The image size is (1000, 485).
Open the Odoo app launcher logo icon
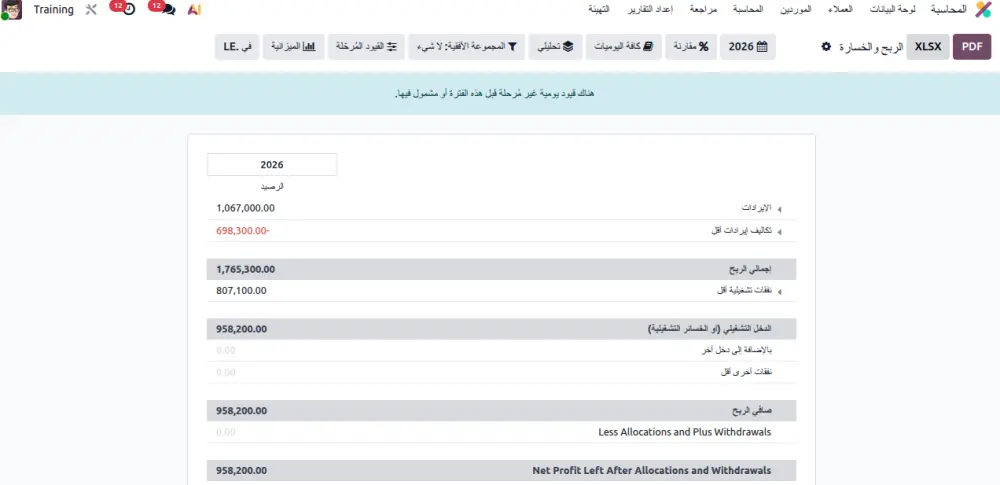(x=983, y=10)
